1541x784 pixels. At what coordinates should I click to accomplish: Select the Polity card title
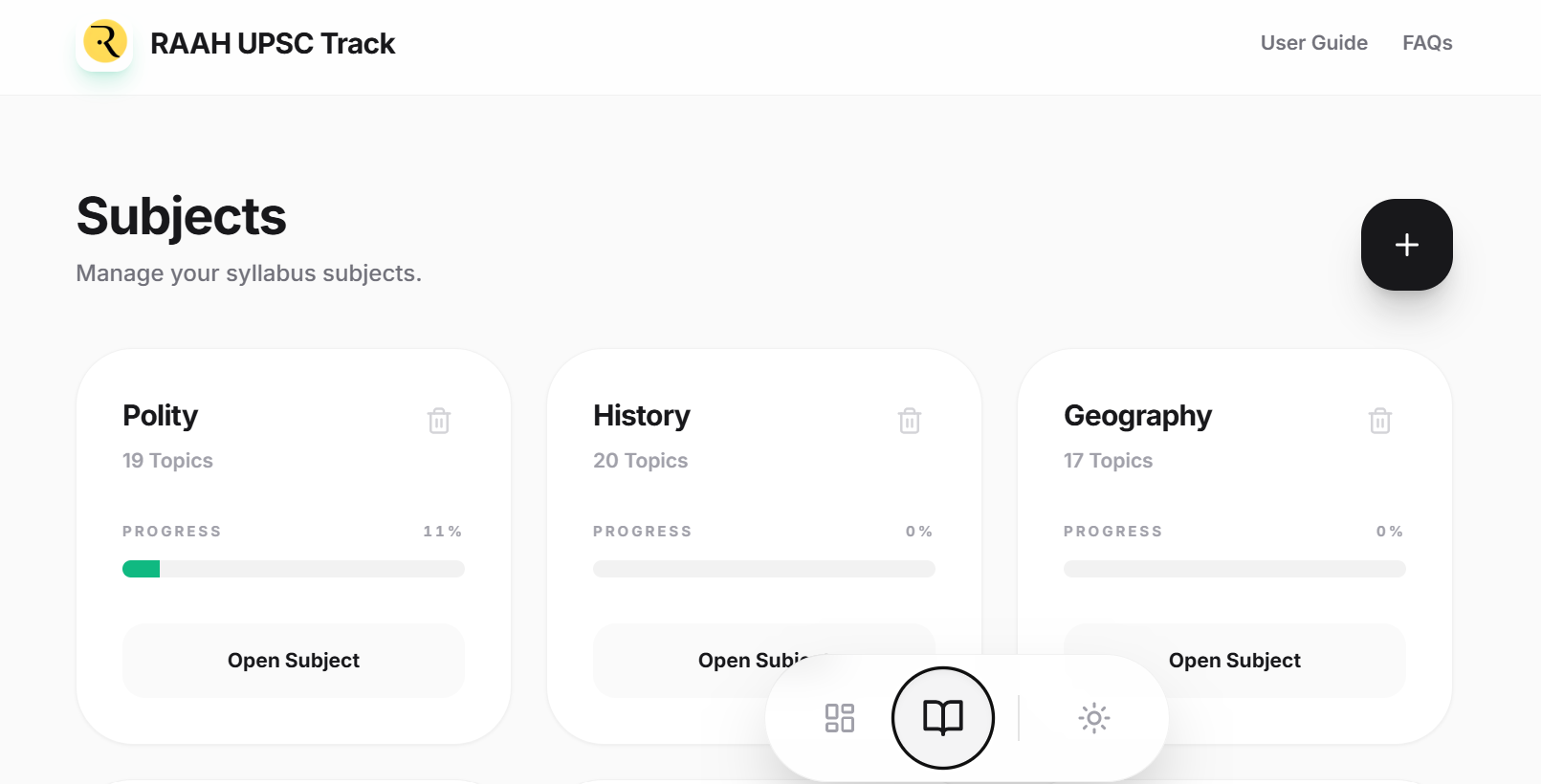[161, 416]
